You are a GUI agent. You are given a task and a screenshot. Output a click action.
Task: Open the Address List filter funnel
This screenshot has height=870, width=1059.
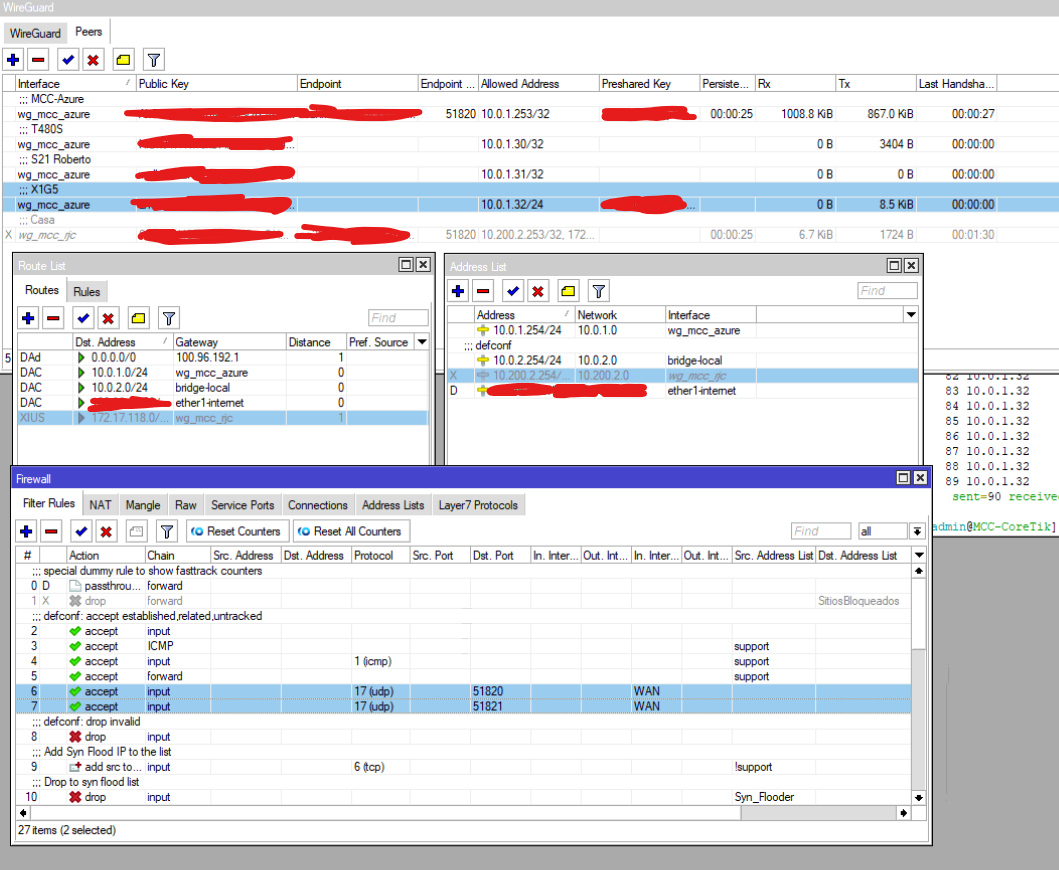click(x=598, y=291)
